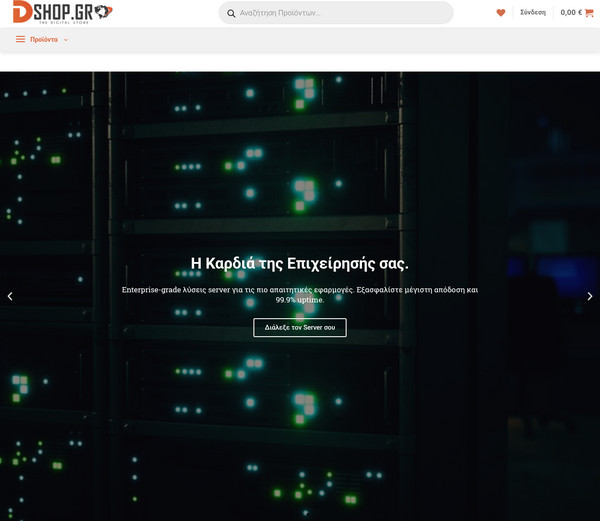
Task: Go to previous slide arrow
Action: click(10, 296)
